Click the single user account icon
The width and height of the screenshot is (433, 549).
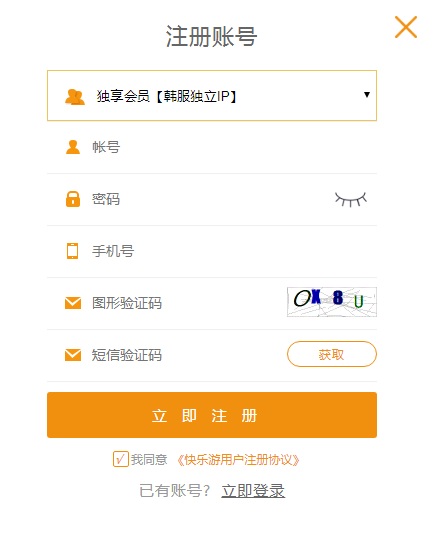coord(73,147)
